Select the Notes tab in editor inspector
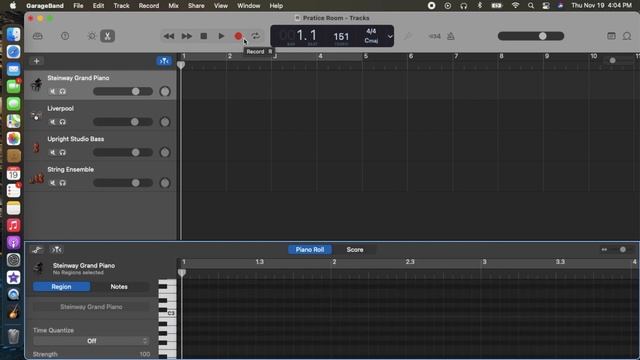Viewport: 640px width, 360px height. pyautogui.click(x=119, y=287)
